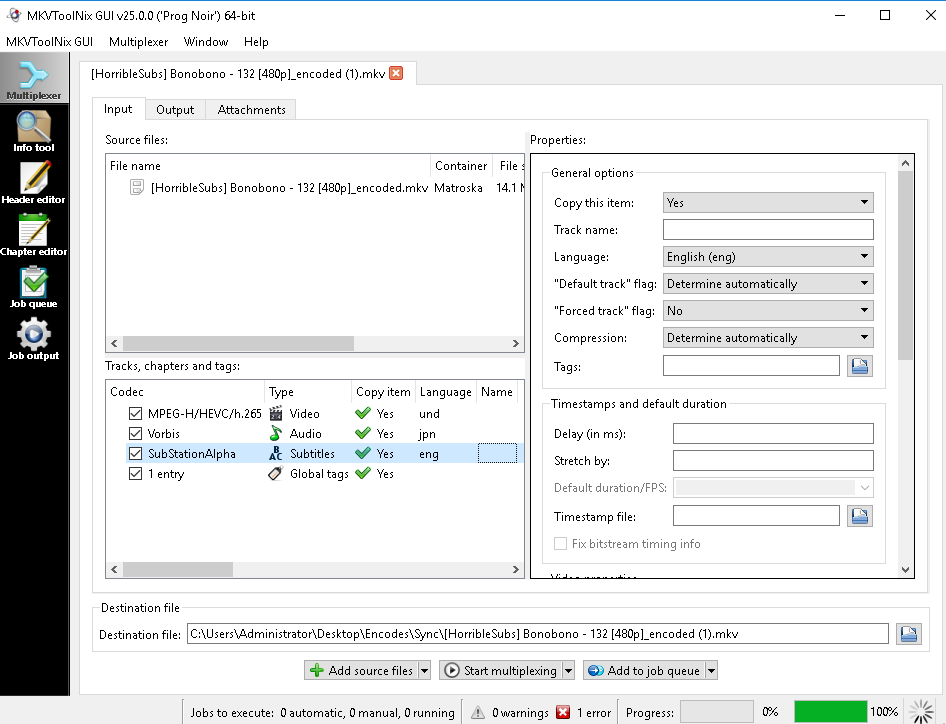Open the Job output panel
The height and width of the screenshot is (724, 946).
click(33, 340)
